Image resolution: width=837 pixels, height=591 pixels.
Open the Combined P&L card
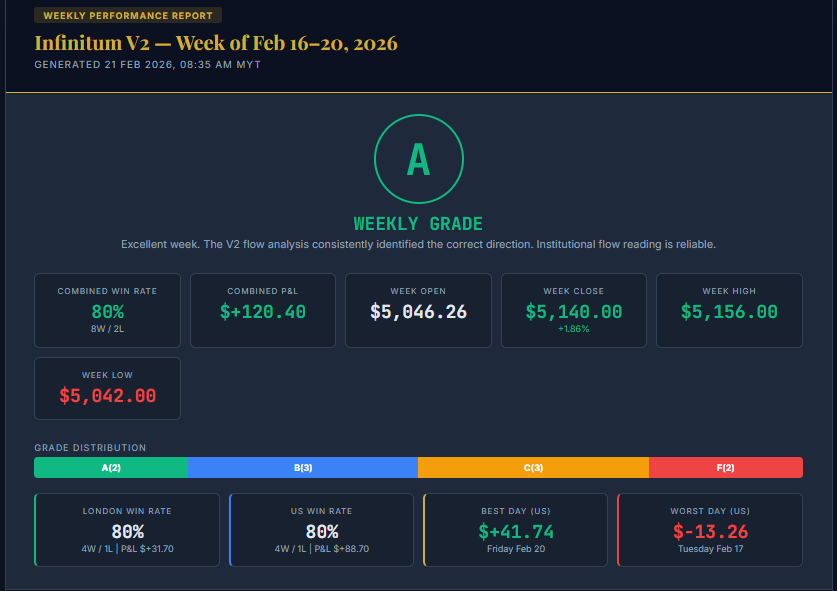(x=263, y=310)
